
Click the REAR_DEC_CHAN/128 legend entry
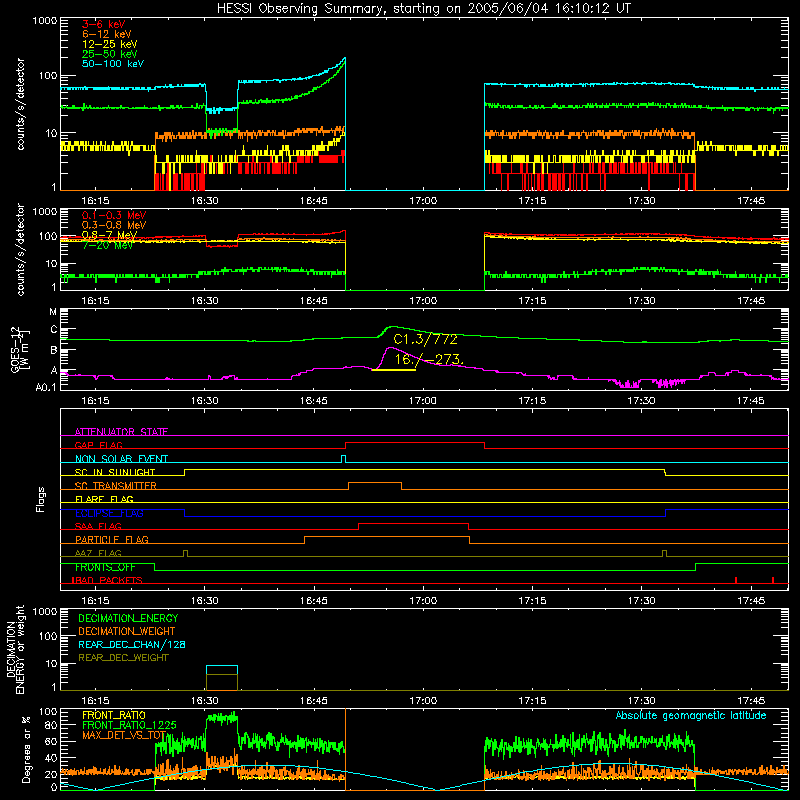[132, 644]
